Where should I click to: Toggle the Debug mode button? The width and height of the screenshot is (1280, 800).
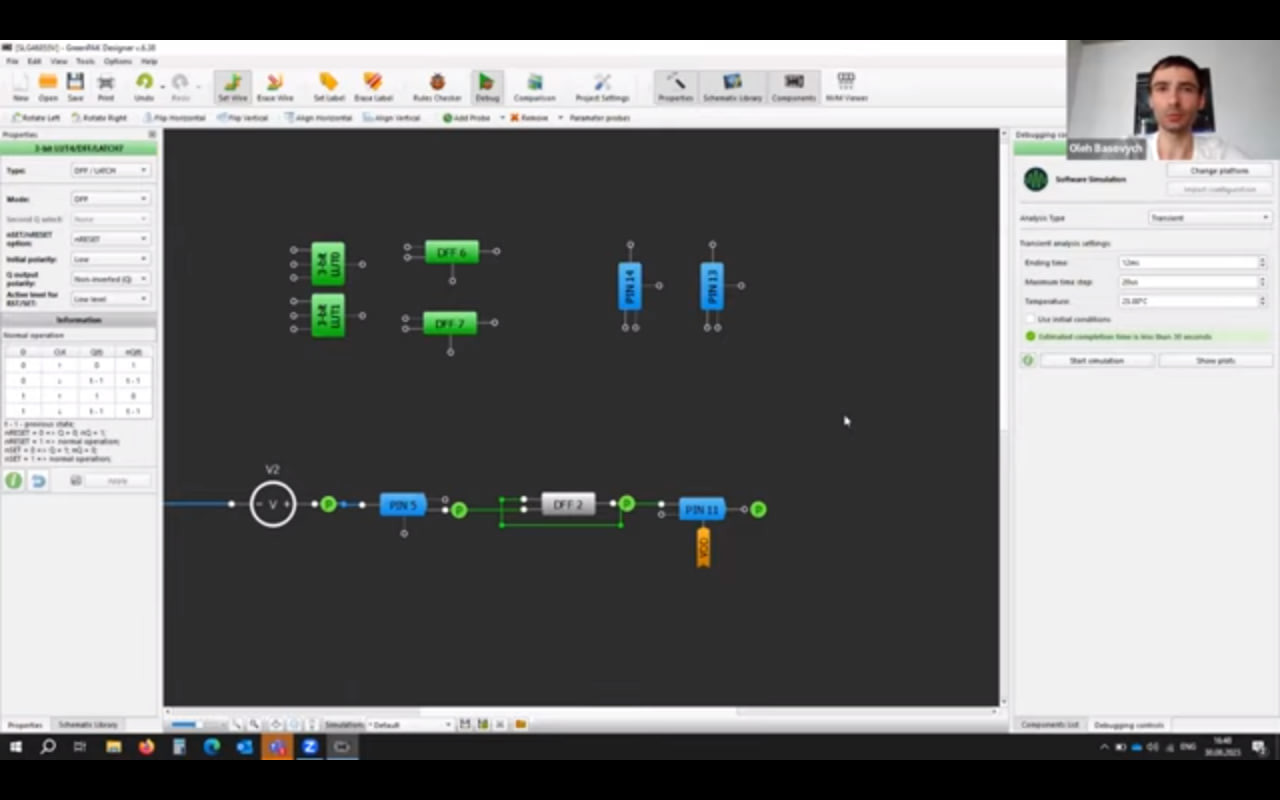tap(487, 87)
